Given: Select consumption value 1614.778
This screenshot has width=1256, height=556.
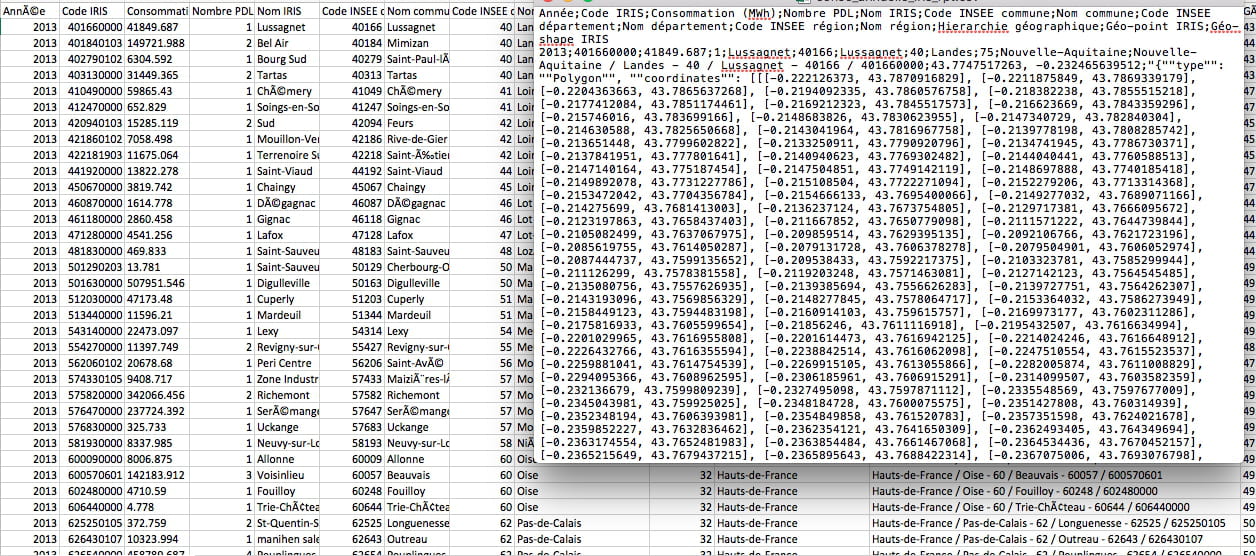Looking at the screenshot, I should pos(157,203).
